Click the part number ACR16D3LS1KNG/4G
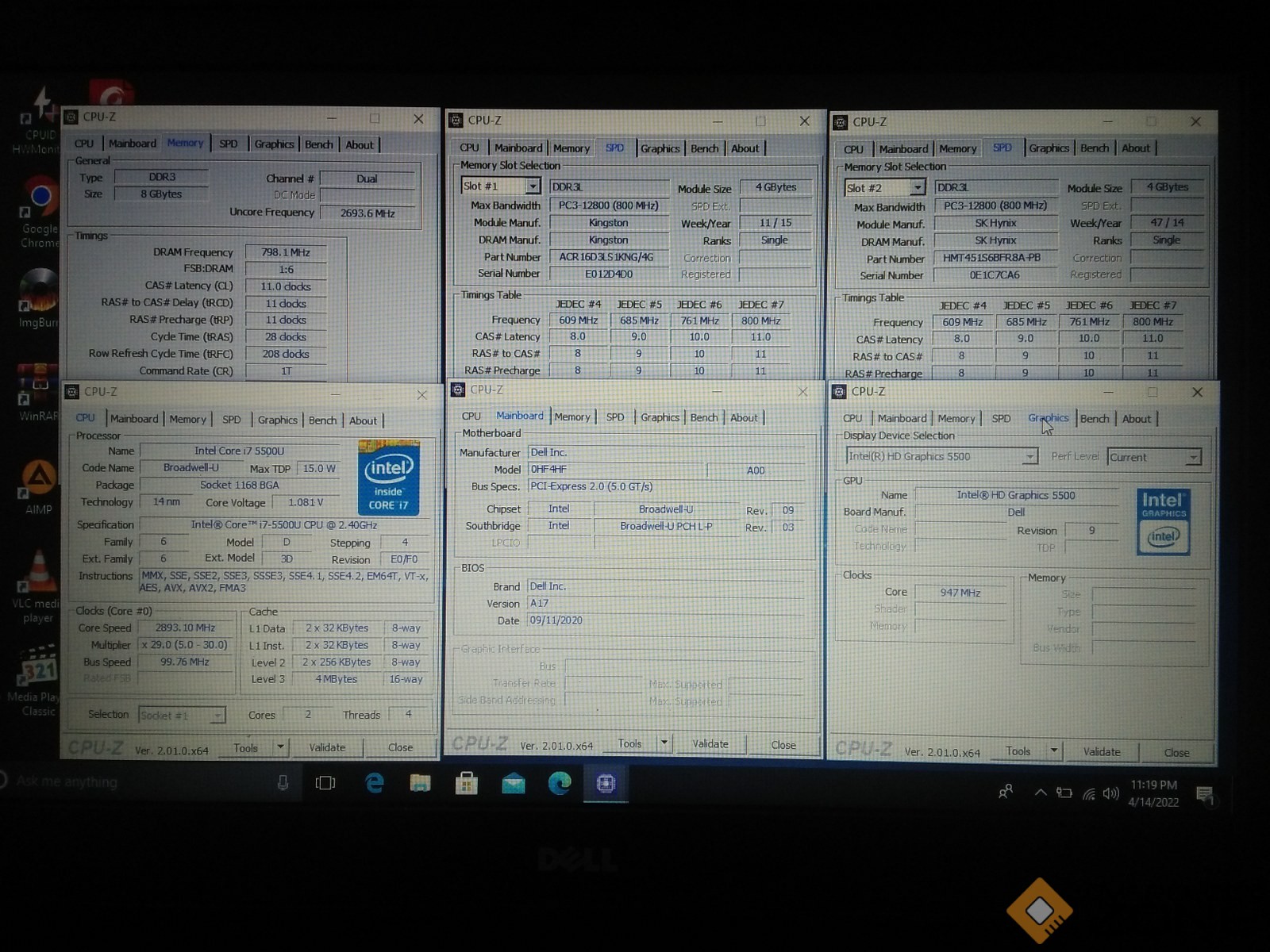Screen dimensions: 1270x952 pyautogui.click(x=610, y=257)
